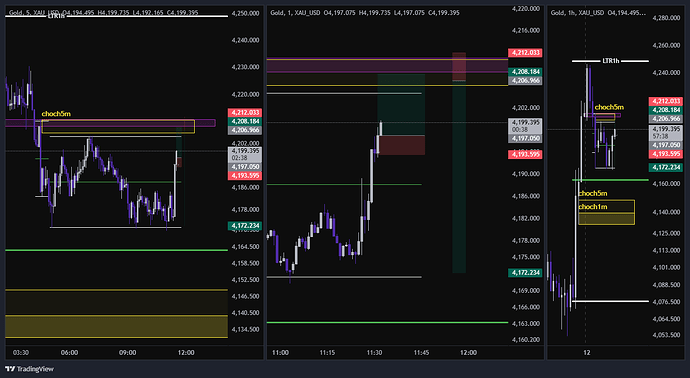This screenshot has width=690, height=378.
Task: Click 11:15 on the 1-minute time axis
Action: click(327, 352)
